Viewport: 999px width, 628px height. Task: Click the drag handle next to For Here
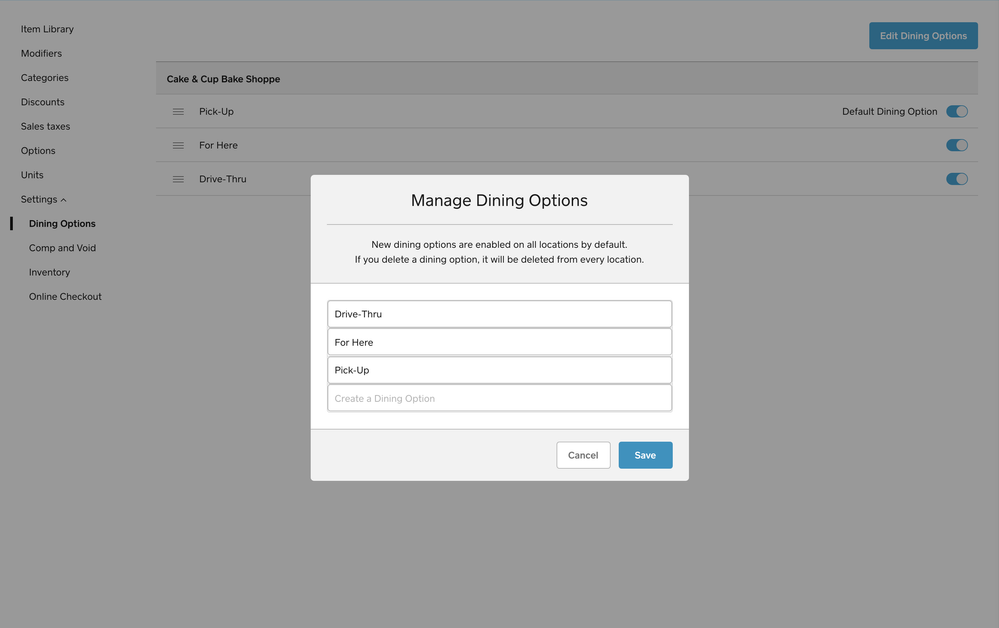[x=178, y=145]
